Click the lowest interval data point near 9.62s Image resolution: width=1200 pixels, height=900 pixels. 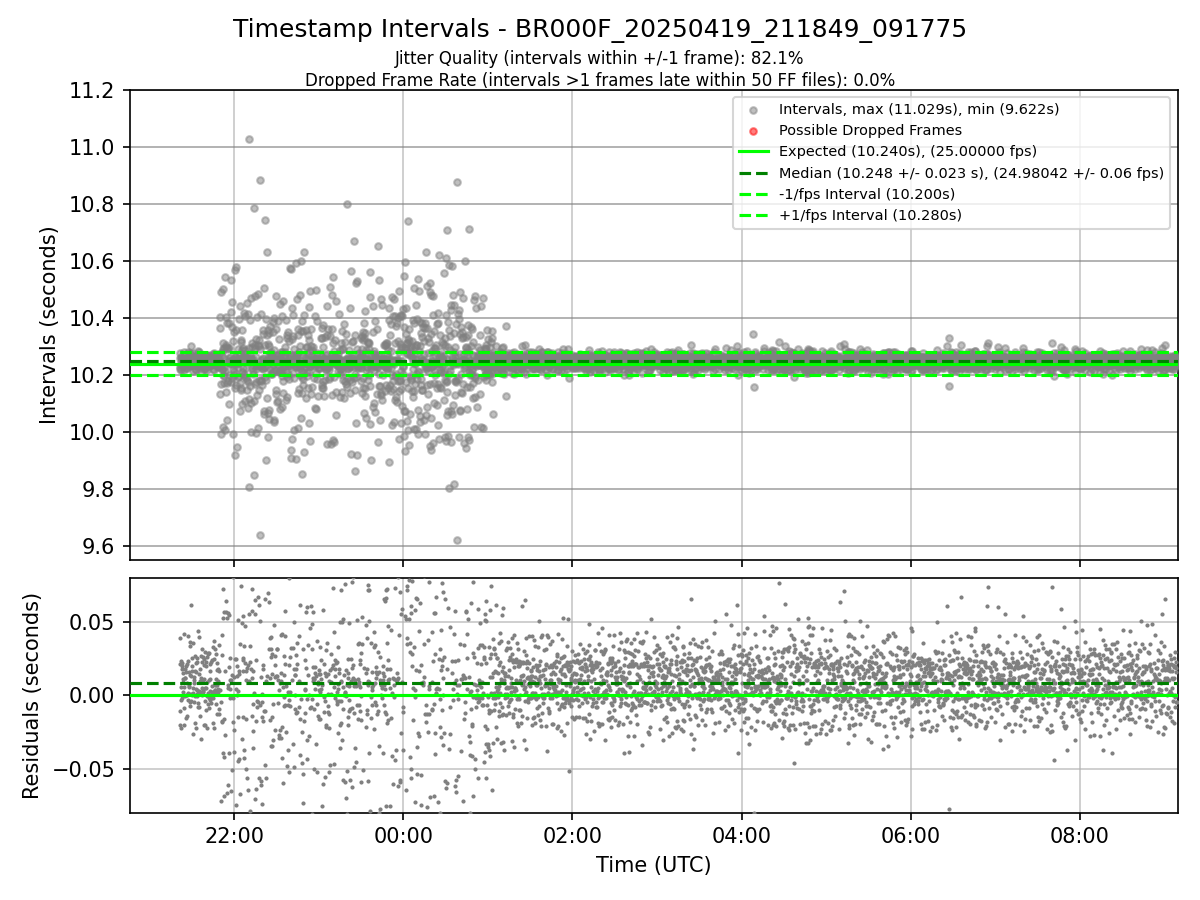coord(457,540)
